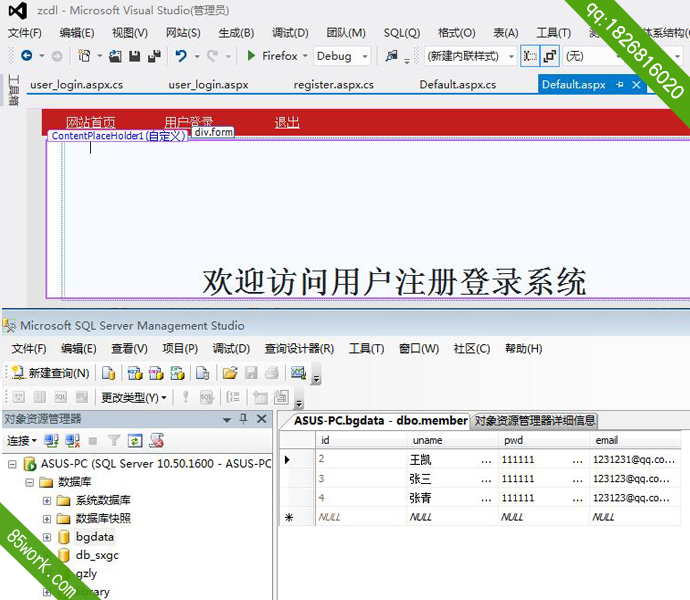
Task: Click the SQL Server Compact Query icon
Action: click(202, 373)
